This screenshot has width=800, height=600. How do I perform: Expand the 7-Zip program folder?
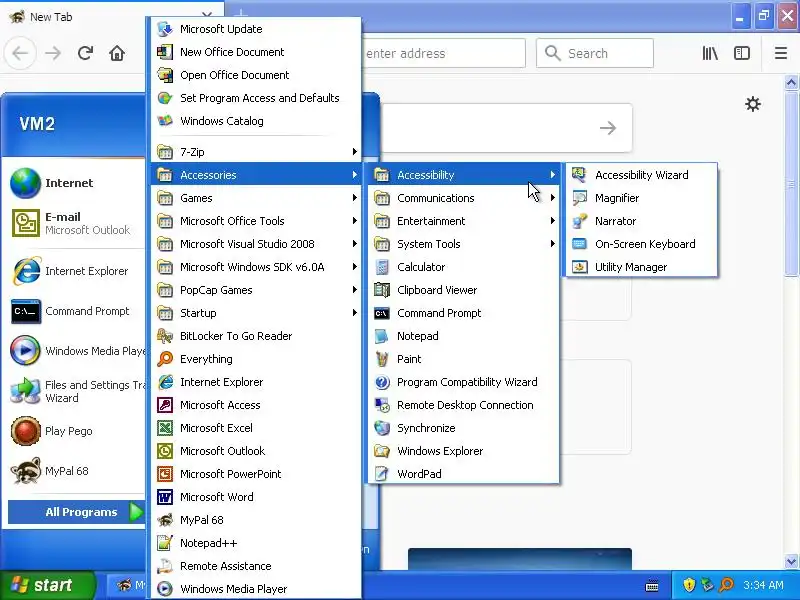click(x=256, y=152)
